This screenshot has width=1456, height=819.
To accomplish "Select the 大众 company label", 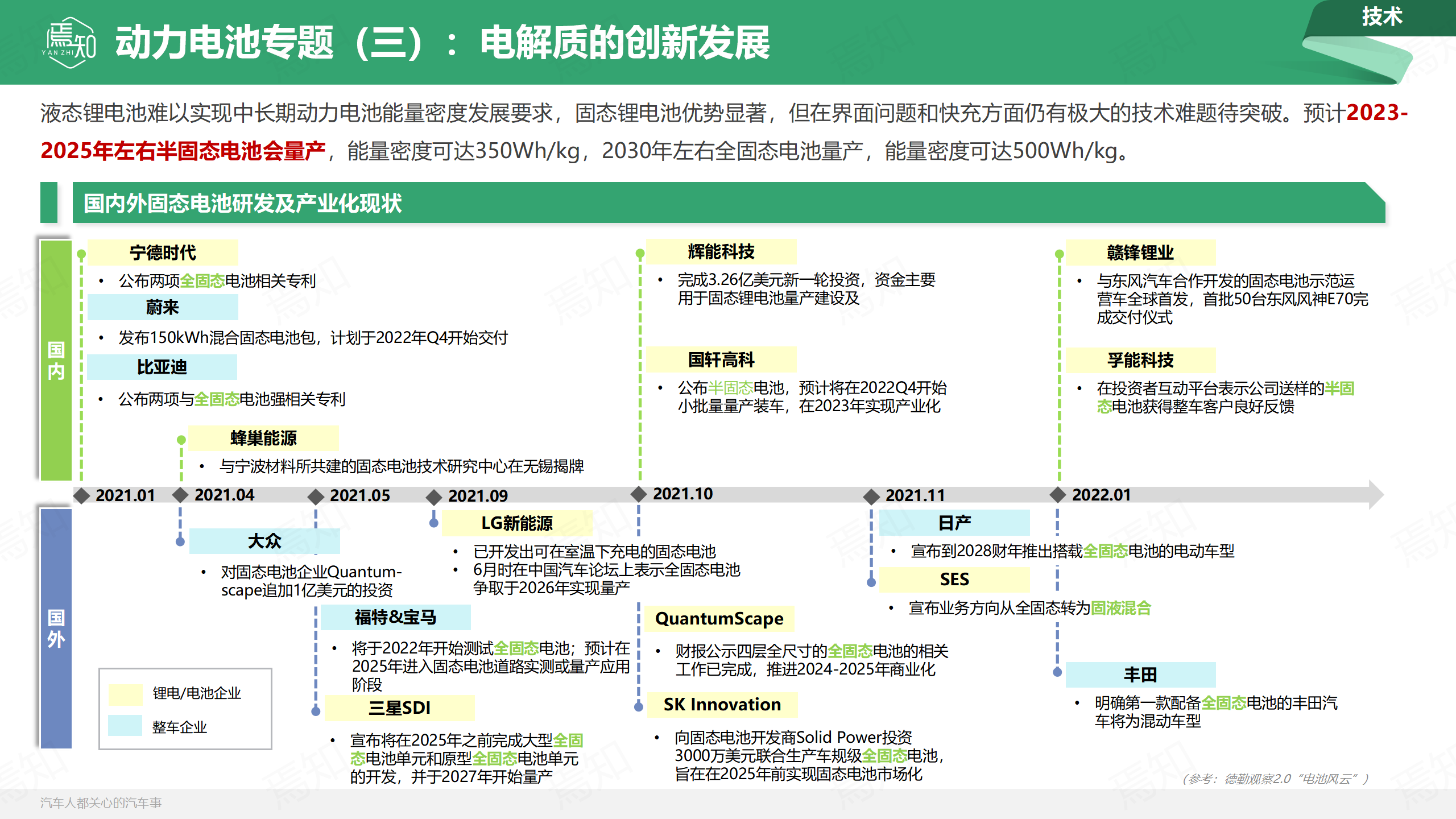I will 264,541.
